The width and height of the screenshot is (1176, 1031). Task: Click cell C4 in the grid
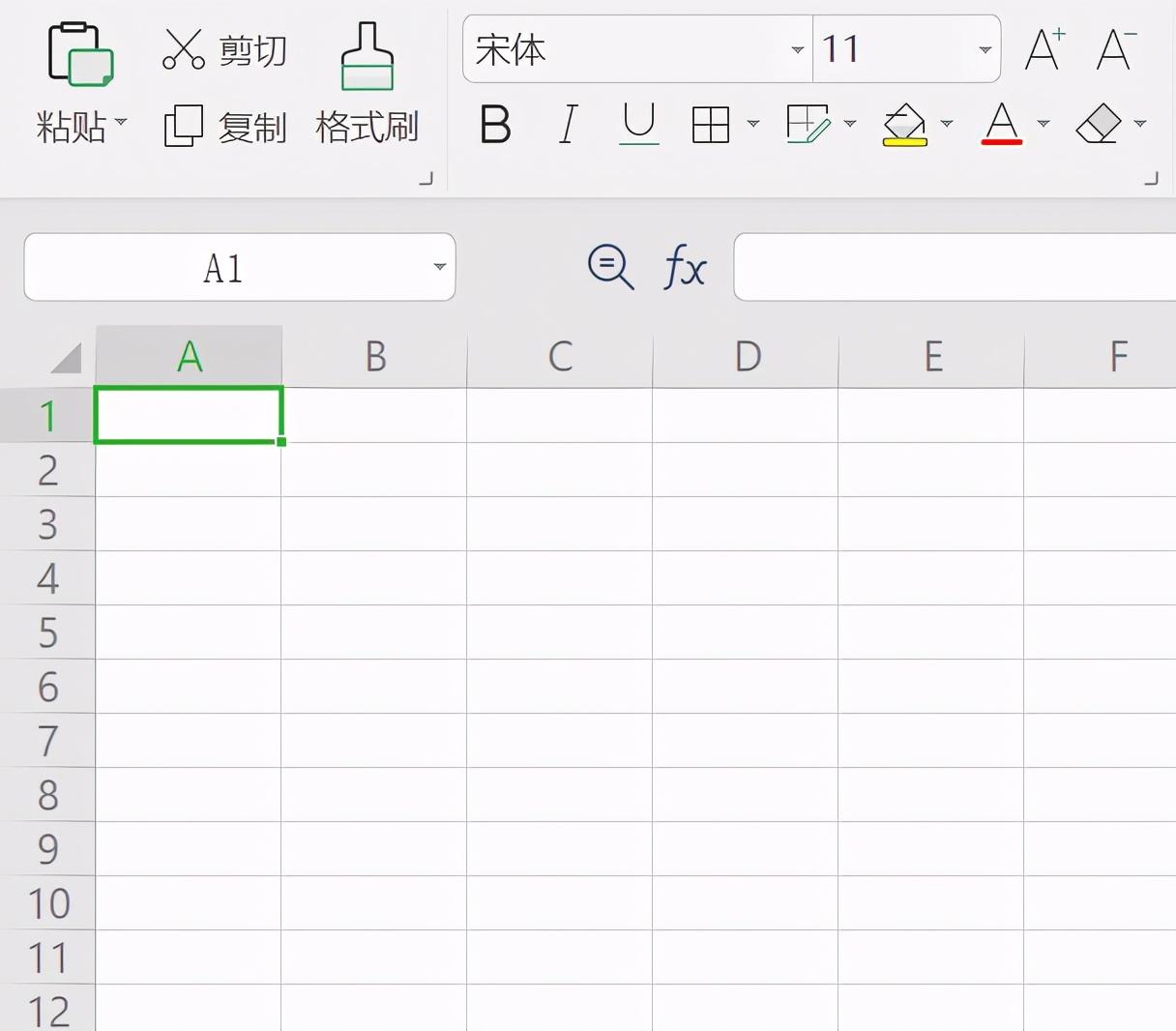[560, 578]
